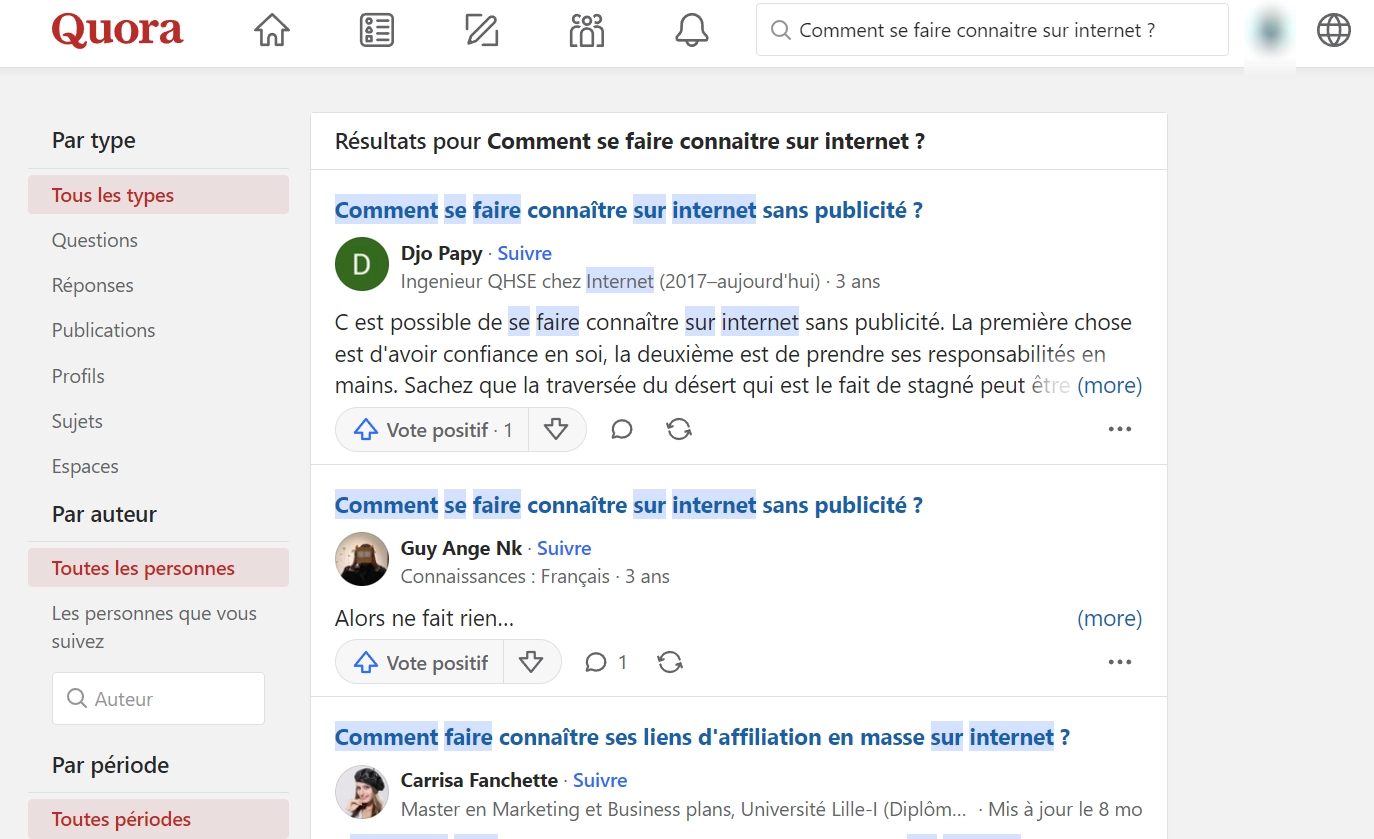The width and height of the screenshot is (1374, 839).
Task: Open Guy Ange Nk's question title link
Action: [x=628, y=505]
